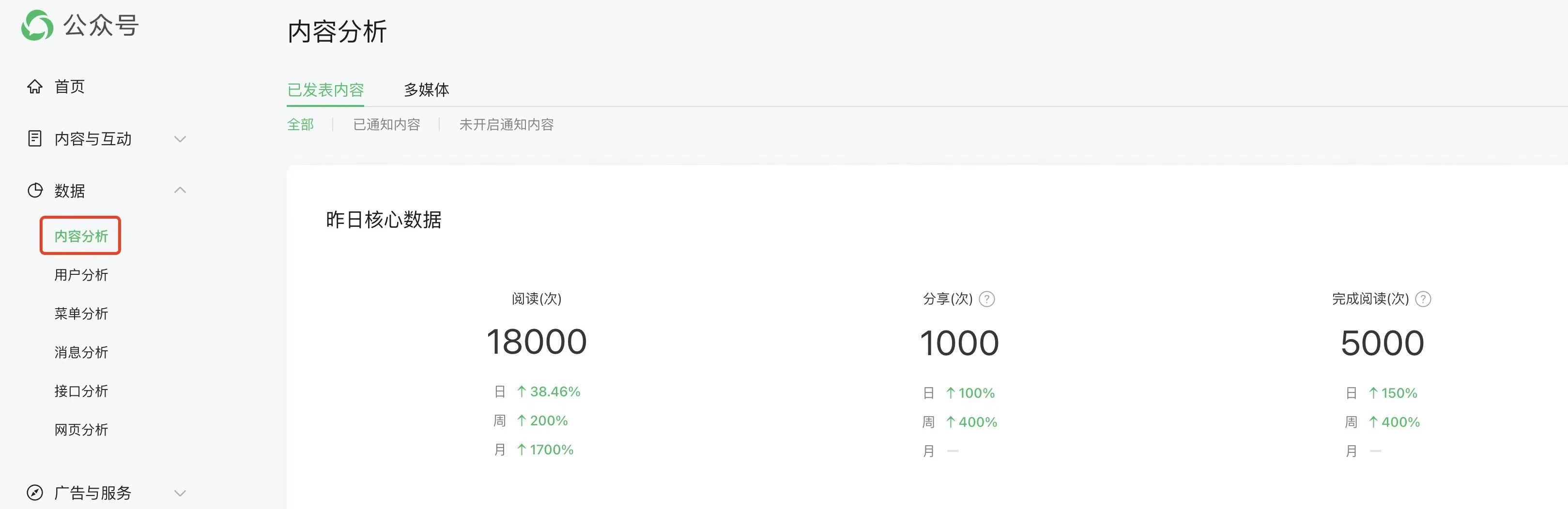Select the 已发表内容 tab
1568x509 pixels.
point(325,90)
